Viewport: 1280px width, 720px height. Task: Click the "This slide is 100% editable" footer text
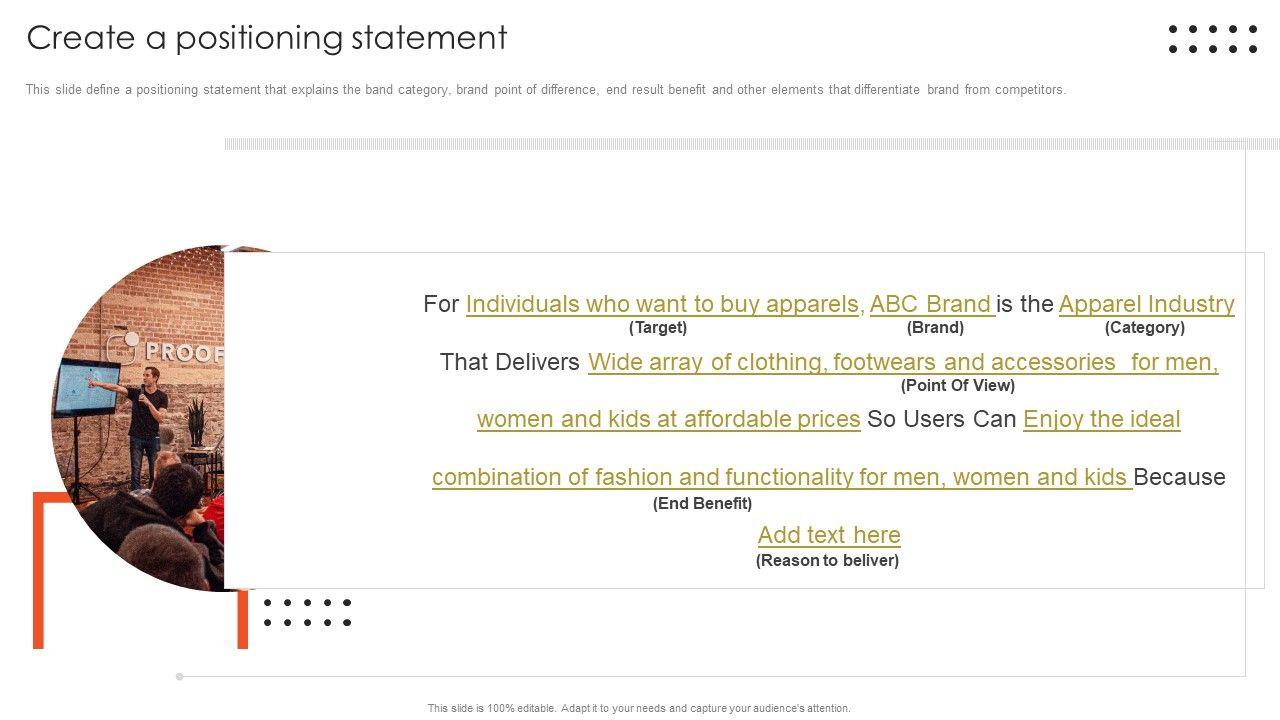click(x=639, y=708)
